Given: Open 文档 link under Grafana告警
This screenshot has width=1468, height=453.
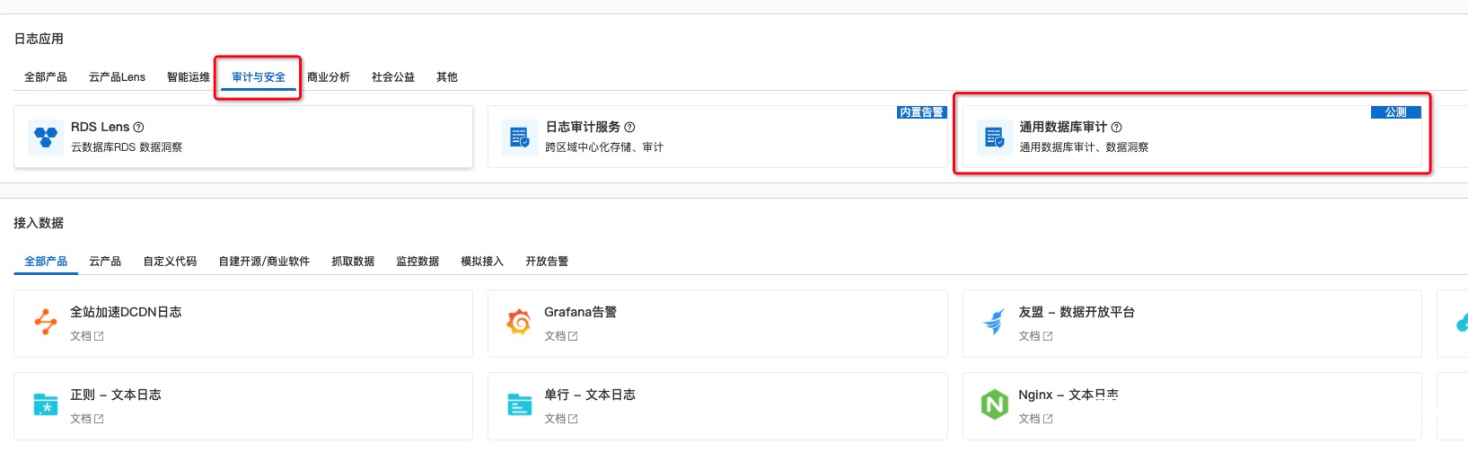Looking at the screenshot, I should tap(561, 336).
